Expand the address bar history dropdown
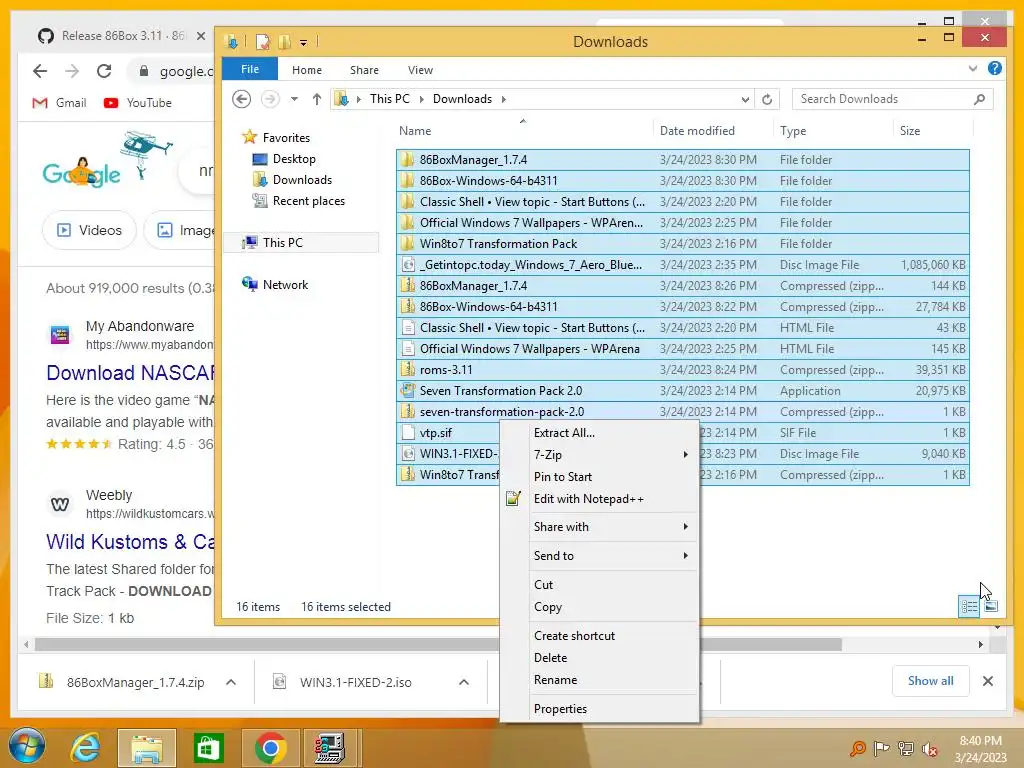The height and width of the screenshot is (768, 1024). click(x=745, y=99)
